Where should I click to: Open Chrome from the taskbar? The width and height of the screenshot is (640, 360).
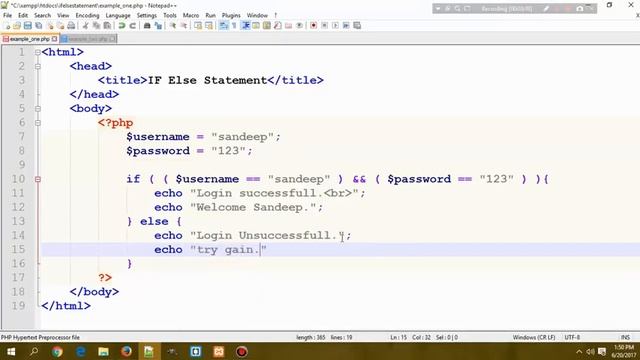[57, 351]
